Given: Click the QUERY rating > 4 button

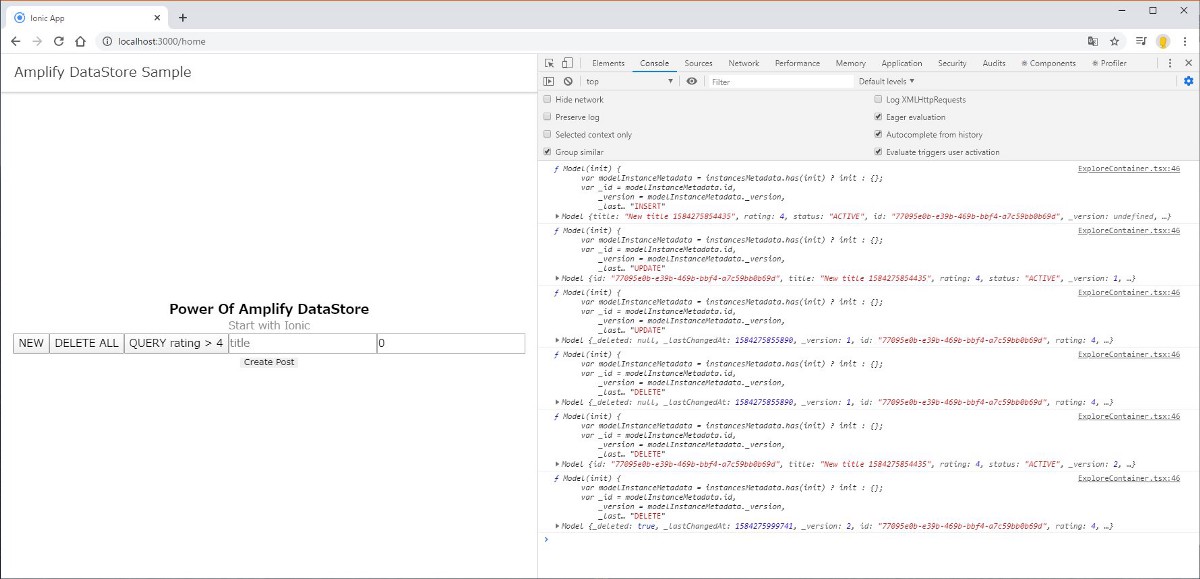Looking at the screenshot, I should 176,343.
